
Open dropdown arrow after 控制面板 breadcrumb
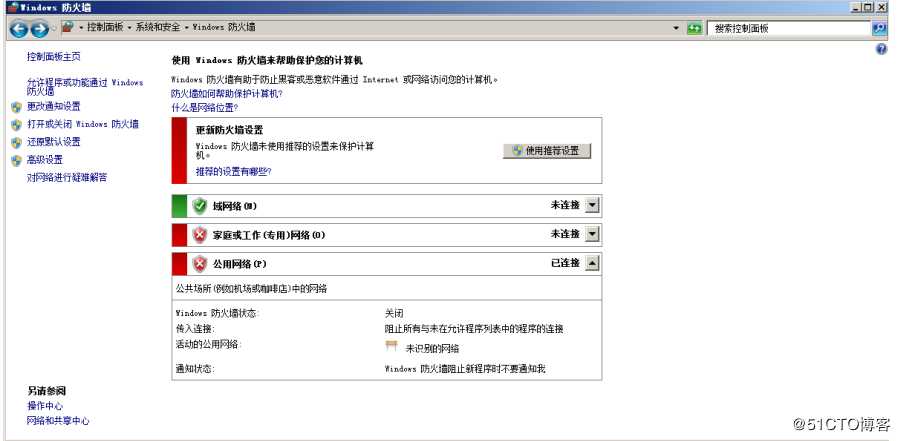coord(130,28)
